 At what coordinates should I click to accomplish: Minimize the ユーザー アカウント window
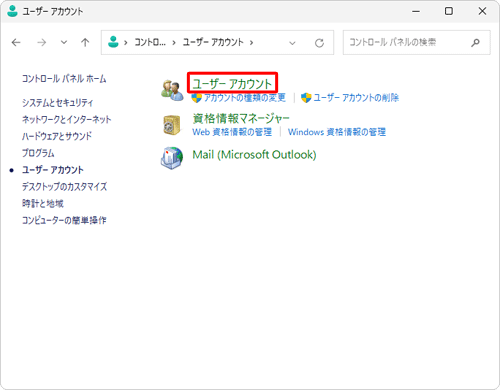[416, 11]
